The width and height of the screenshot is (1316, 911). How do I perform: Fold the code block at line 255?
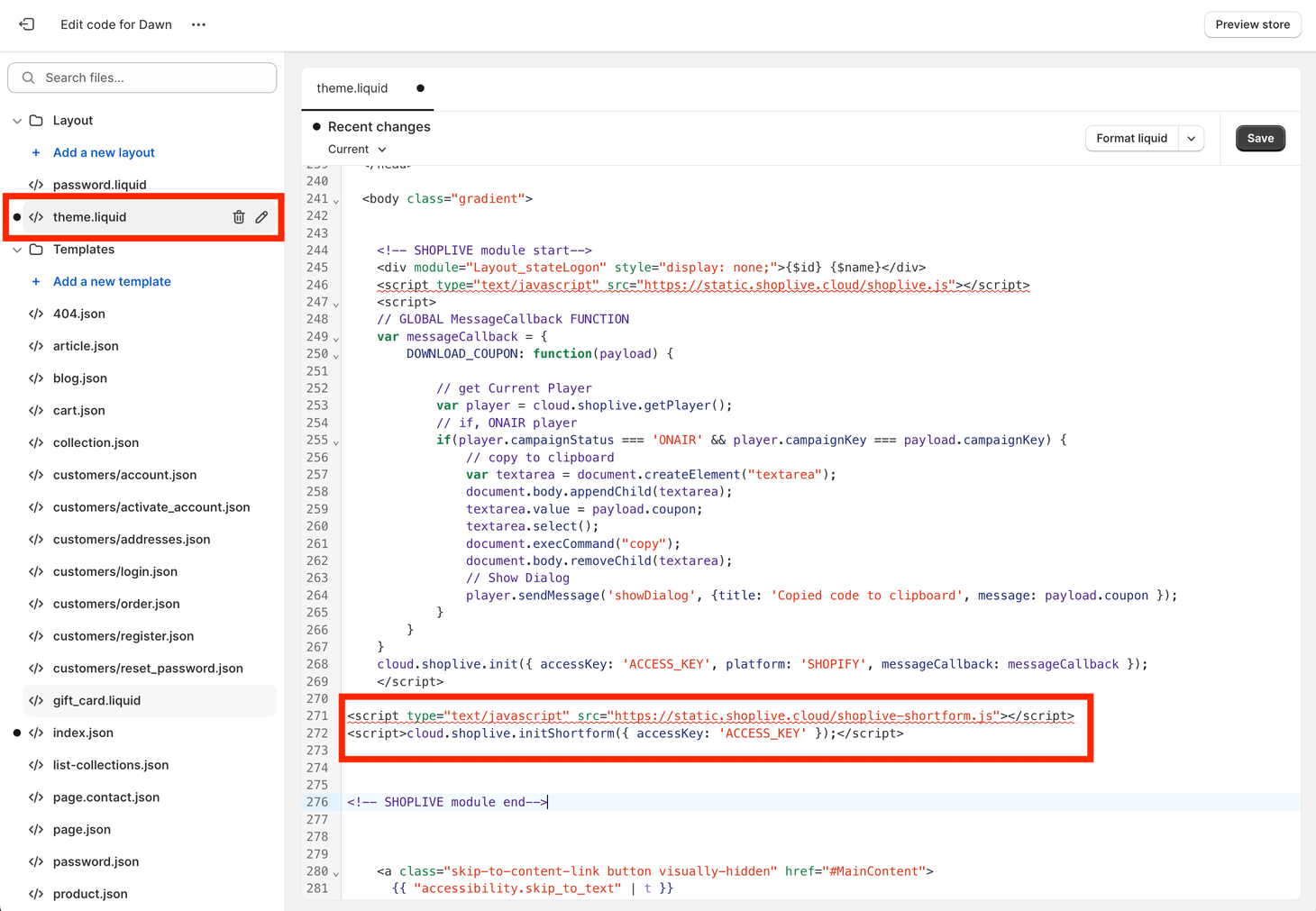[336, 442]
